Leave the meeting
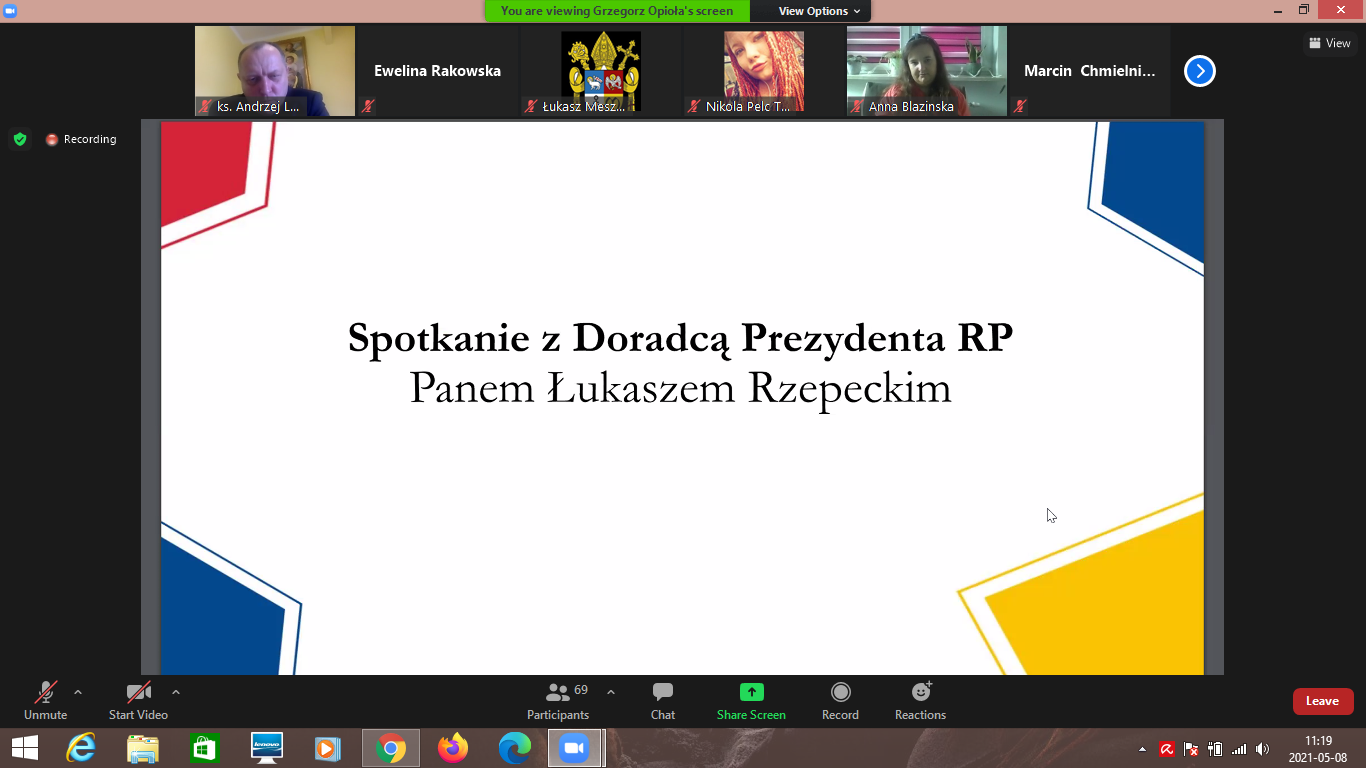This screenshot has width=1366, height=768. pyautogui.click(x=1323, y=701)
